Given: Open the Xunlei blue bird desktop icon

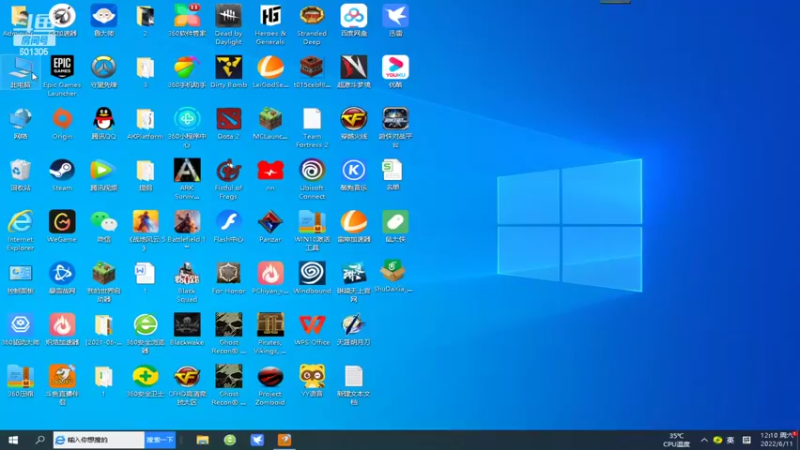Looking at the screenshot, I should click(395, 16).
